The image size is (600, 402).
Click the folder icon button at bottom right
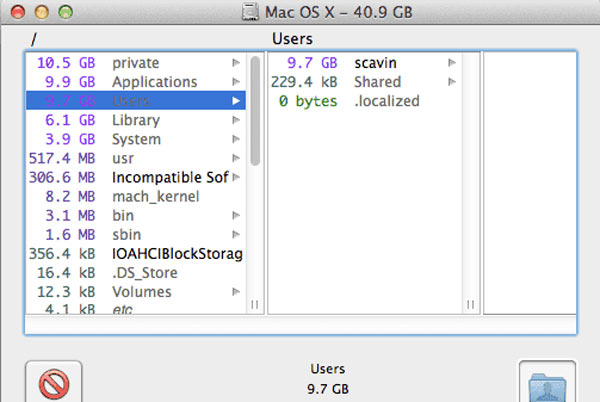tap(547, 383)
